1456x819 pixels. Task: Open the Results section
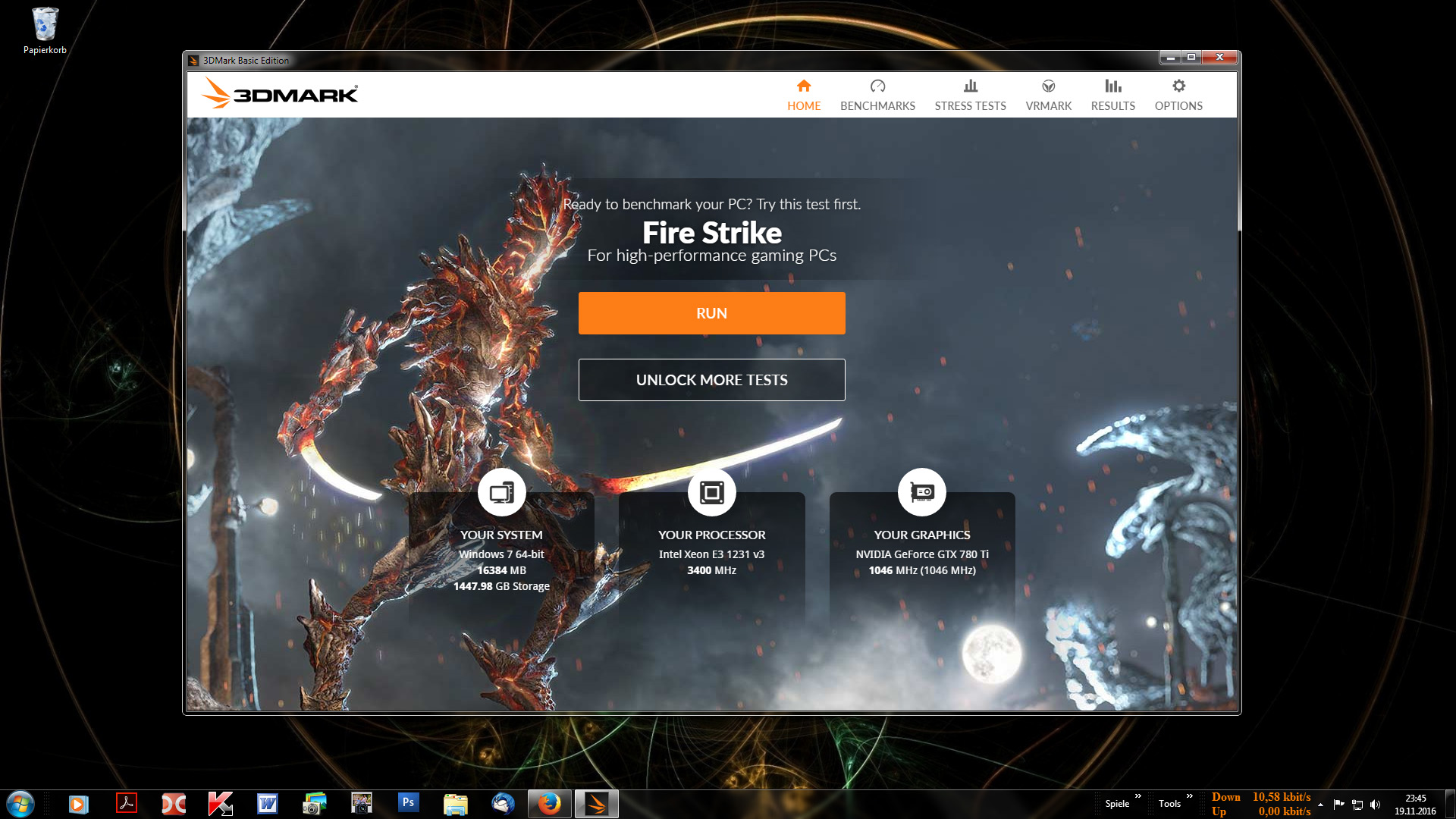point(1112,96)
